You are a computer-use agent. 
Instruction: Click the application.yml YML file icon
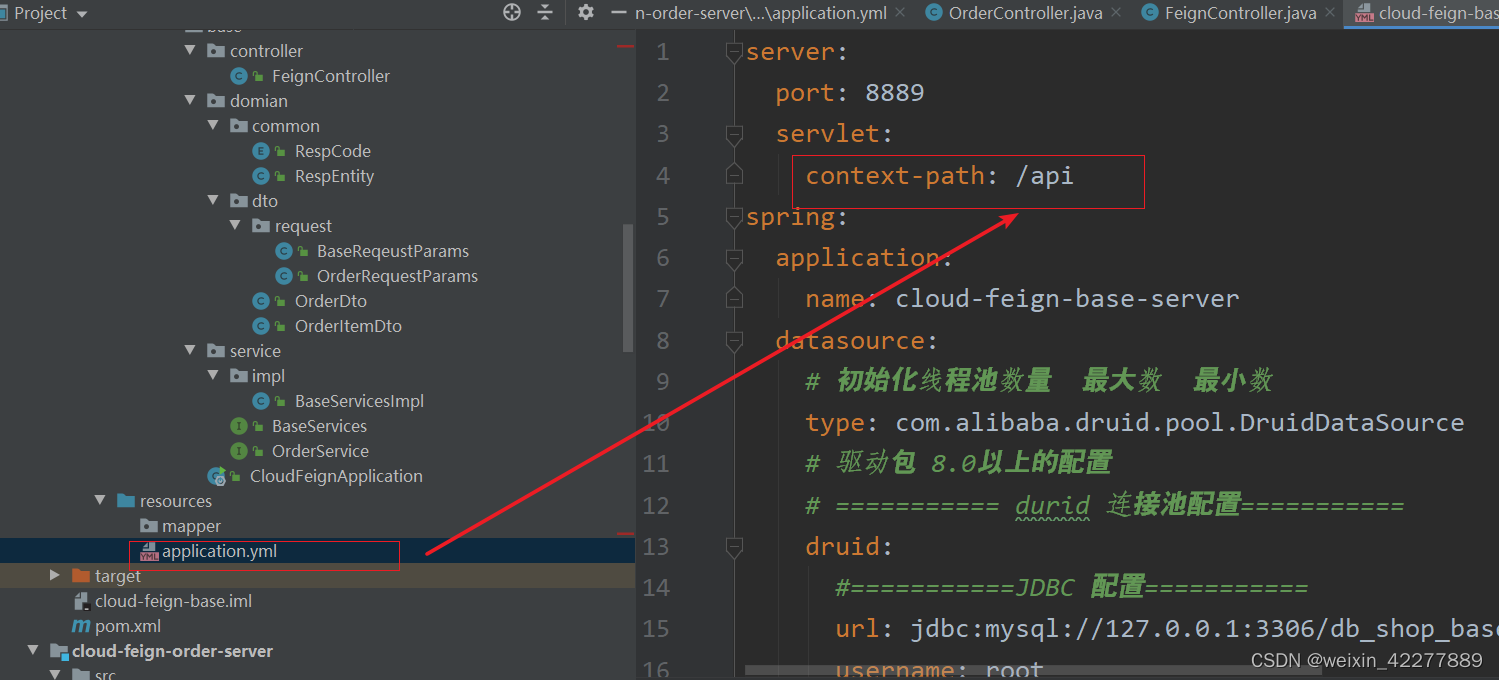(x=149, y=551)
